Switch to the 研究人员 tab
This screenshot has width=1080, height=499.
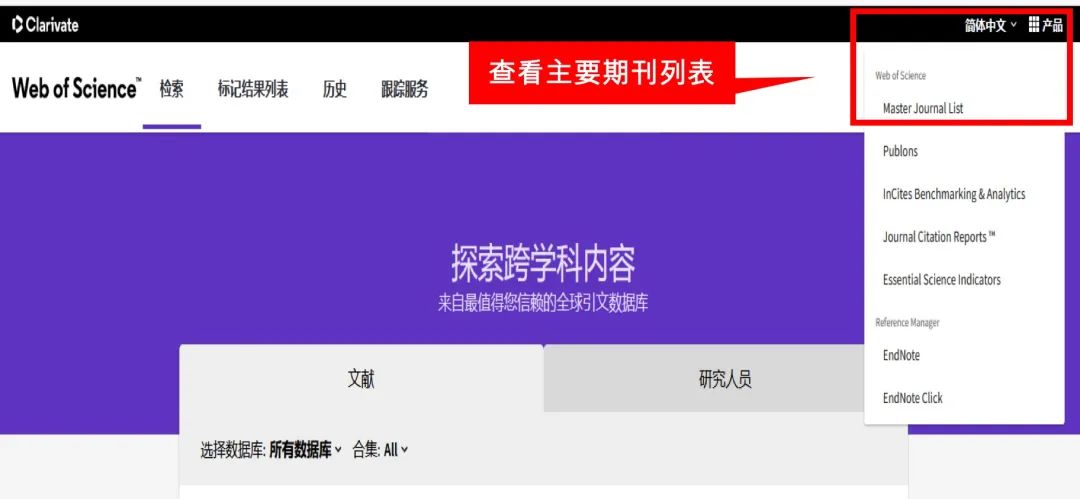coord(725,379)
